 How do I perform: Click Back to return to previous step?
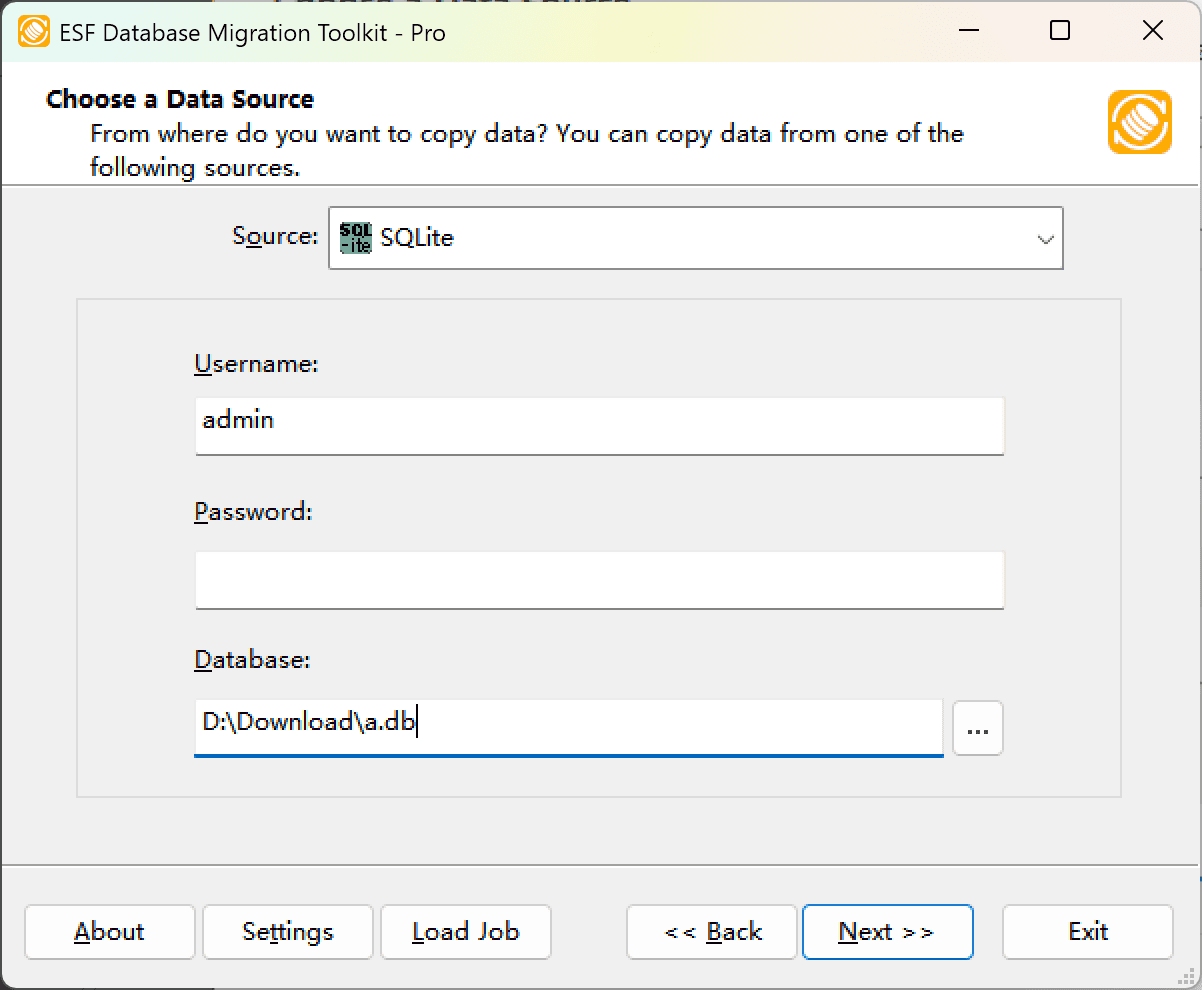click(x=711, y=931)
